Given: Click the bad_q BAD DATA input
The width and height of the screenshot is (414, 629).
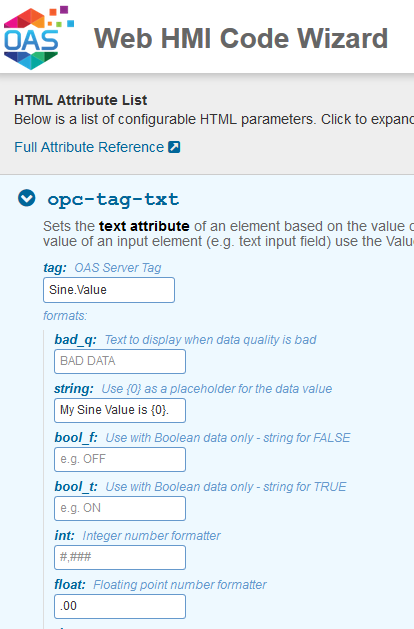Looking at the screenshot, I should pos(120,361).
